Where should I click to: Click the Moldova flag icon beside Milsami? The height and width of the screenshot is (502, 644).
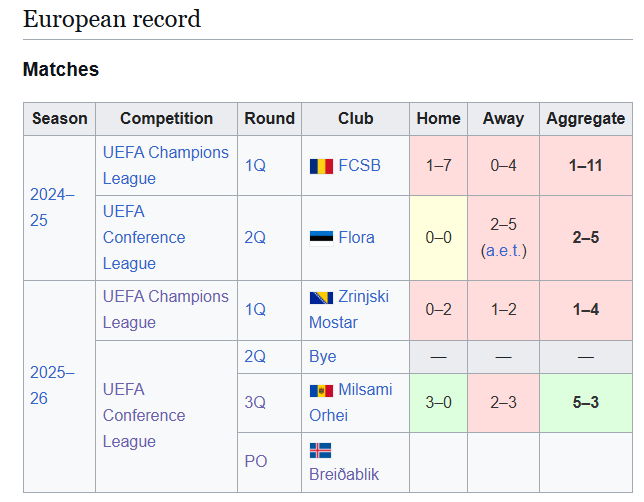pyautogui.click(x=321, y=391)
